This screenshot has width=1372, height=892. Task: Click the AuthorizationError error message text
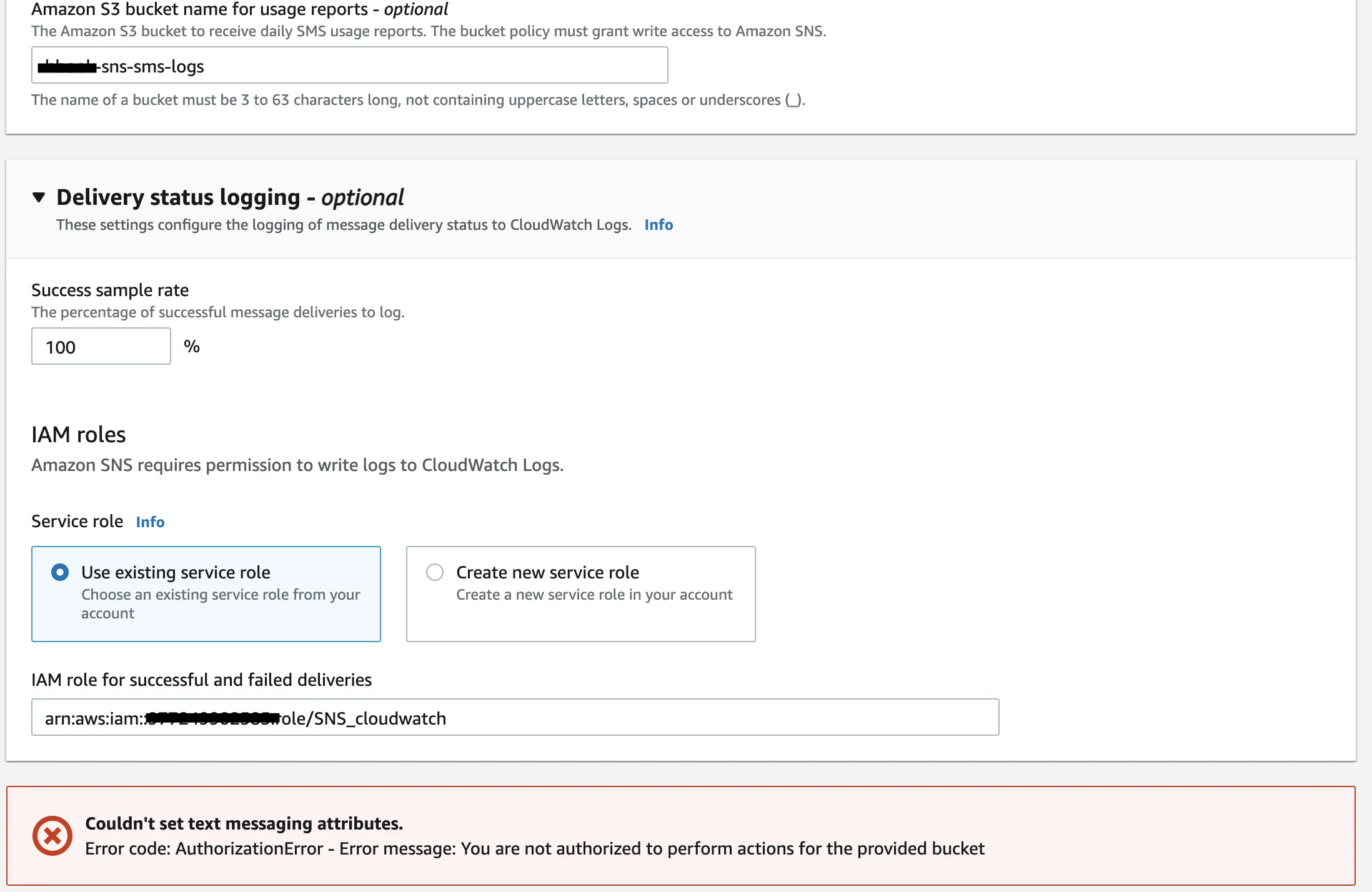click(x=534, y=848)
